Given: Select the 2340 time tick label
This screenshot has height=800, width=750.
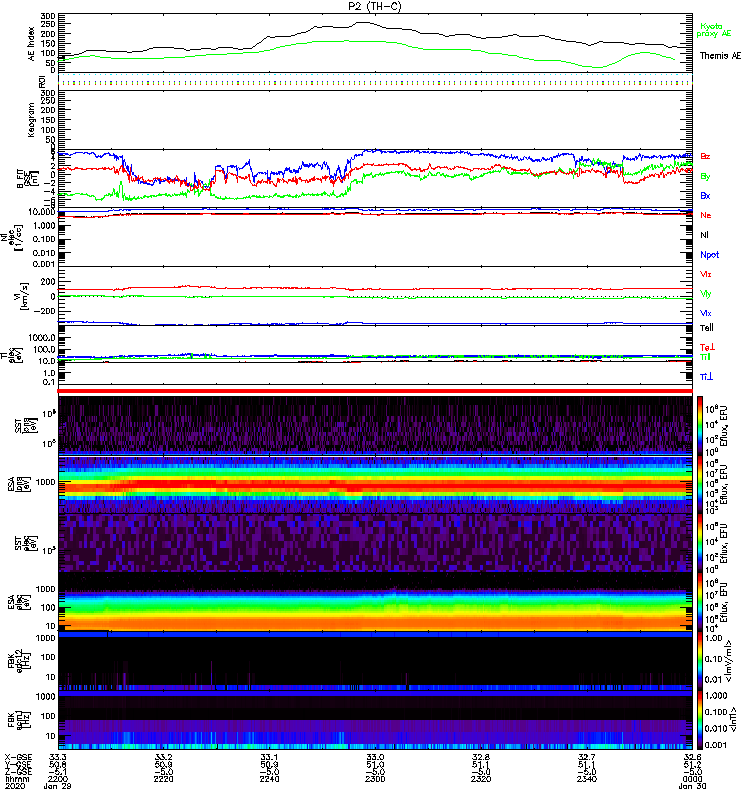Looking at the screenshot, I should click(587, 779).
